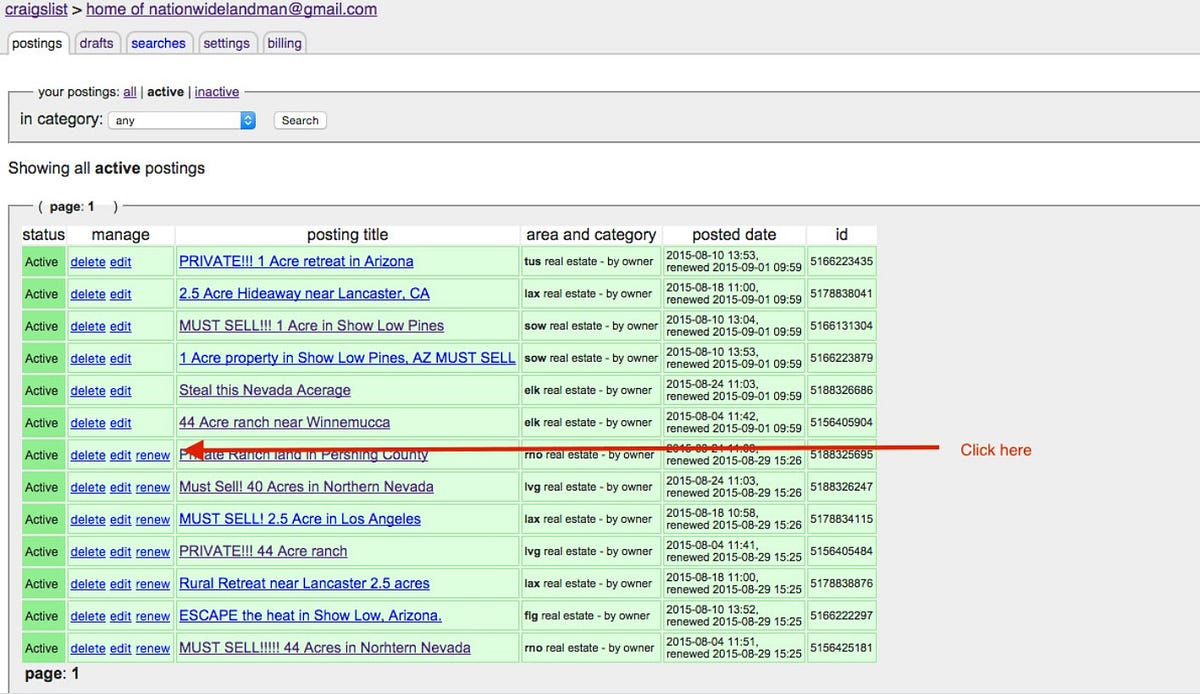
Task: Switch to the searches tab
Action: (x=159, y=43)
